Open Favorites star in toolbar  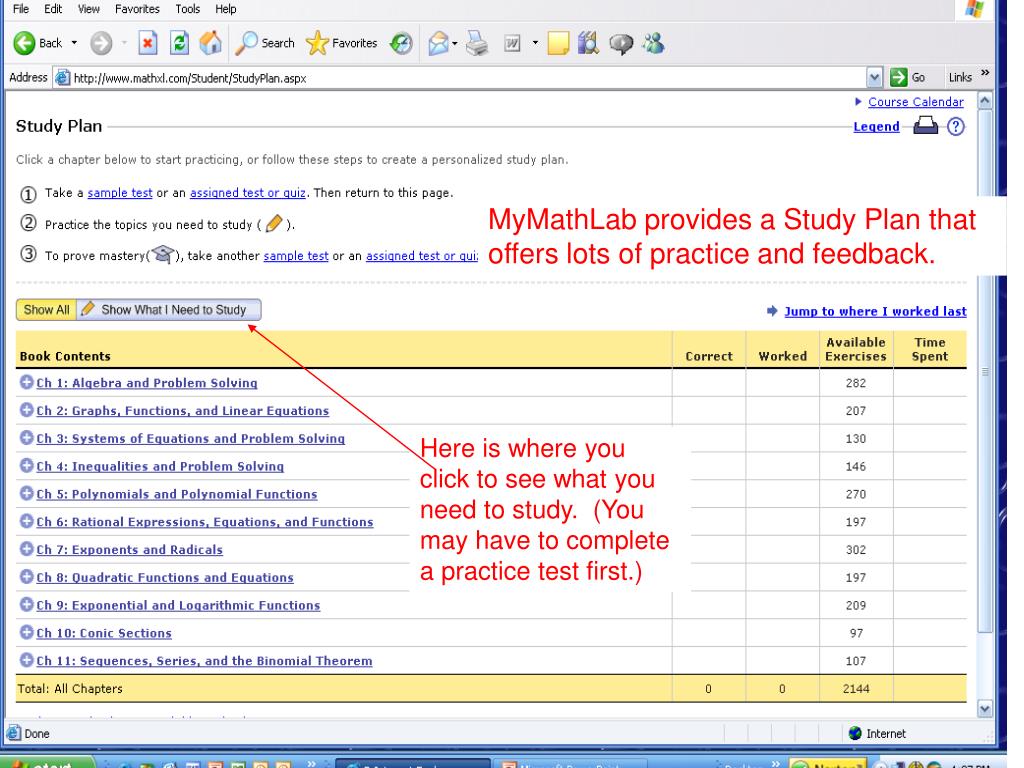[x=342, y=43]
